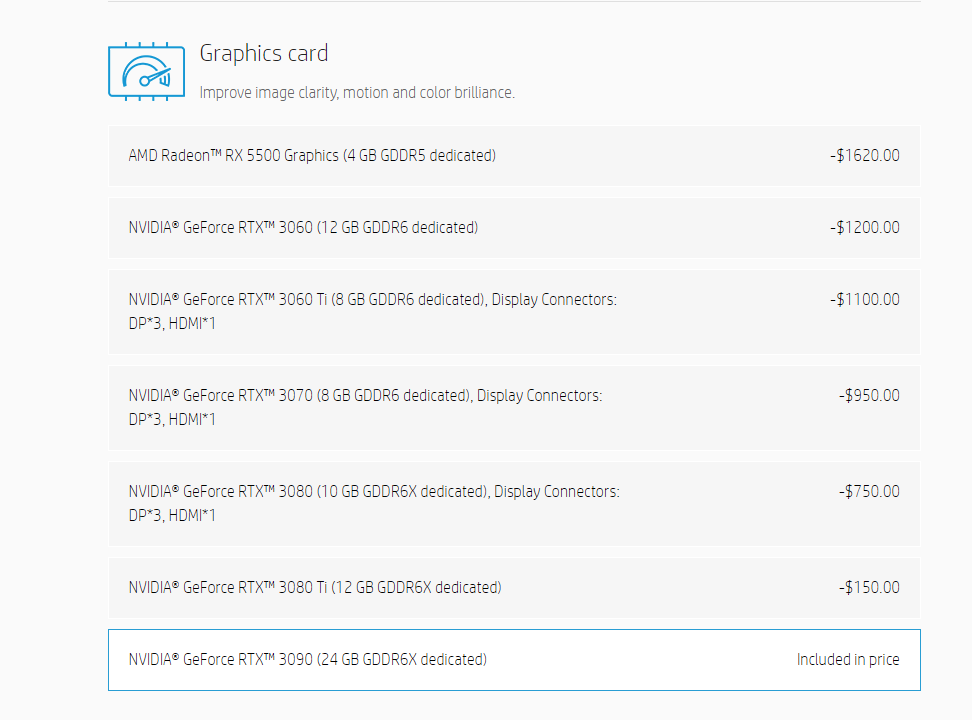
Task: Click the -$1620.00 price value
Action: (x=865, y=155)
